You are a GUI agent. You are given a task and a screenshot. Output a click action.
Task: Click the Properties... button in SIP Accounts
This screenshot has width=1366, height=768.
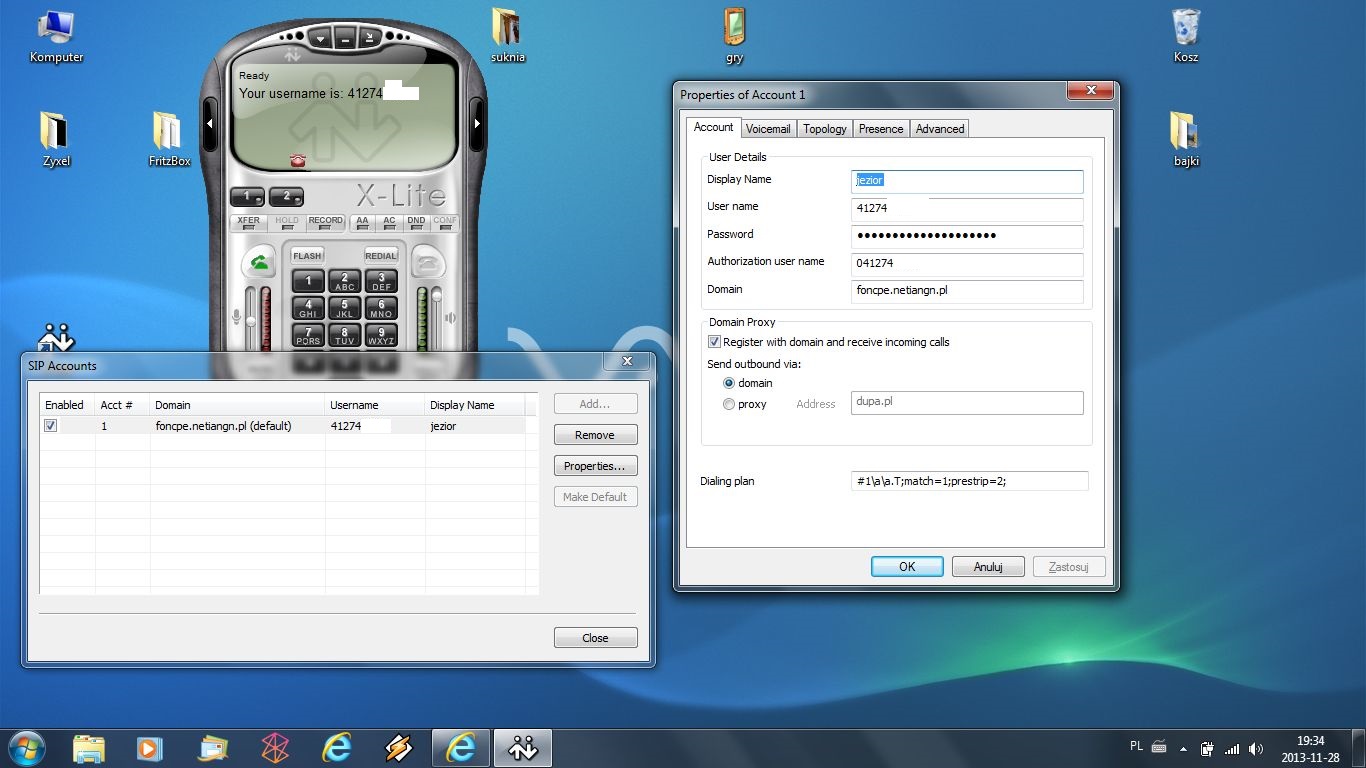coord(595,466)
